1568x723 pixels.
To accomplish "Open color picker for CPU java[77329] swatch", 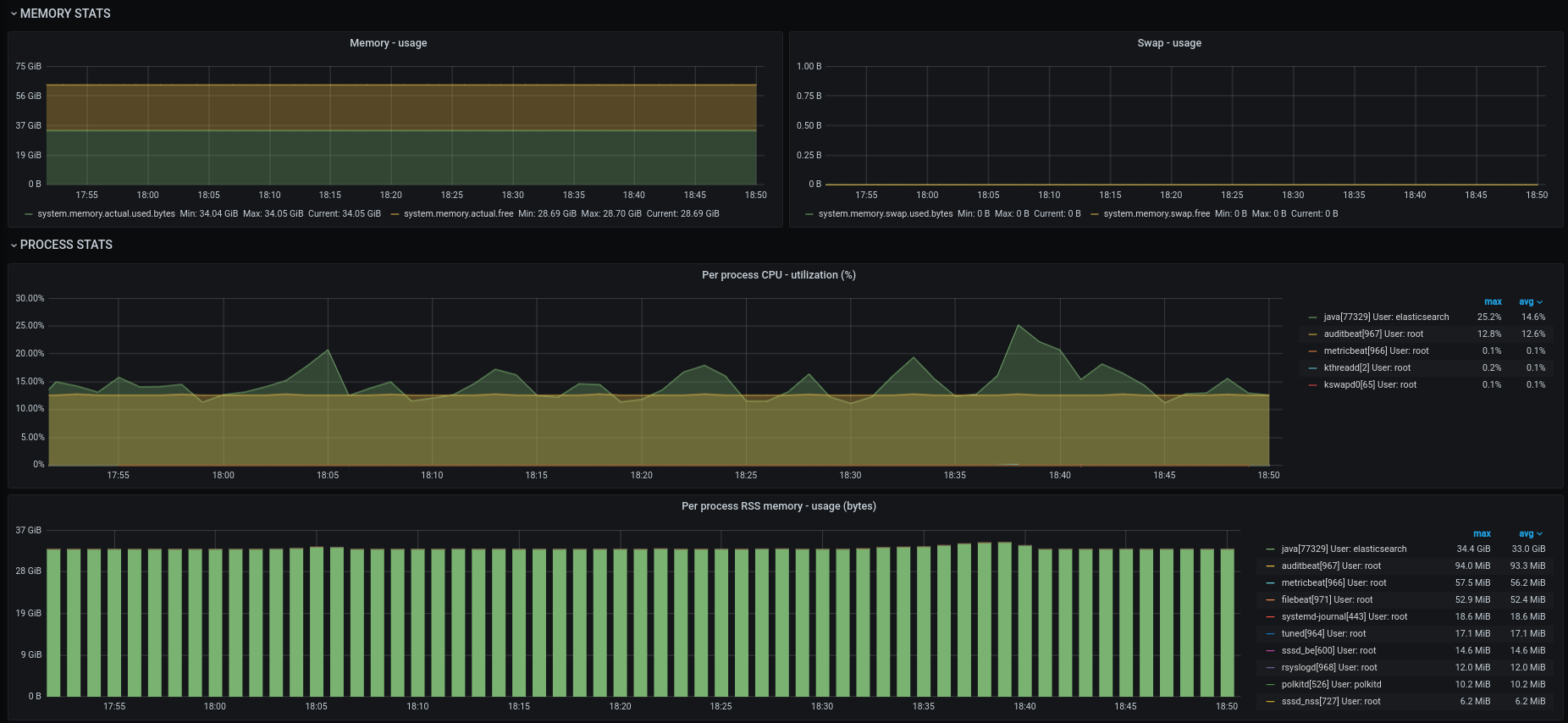I will (x=1313, y=317).
